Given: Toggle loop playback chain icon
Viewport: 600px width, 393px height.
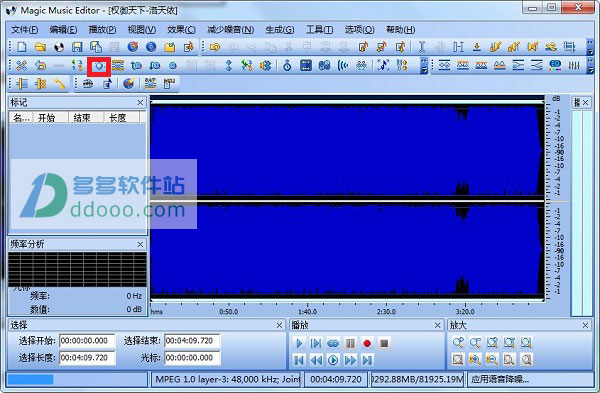Looking at the screenshot, I should (333, 343).
